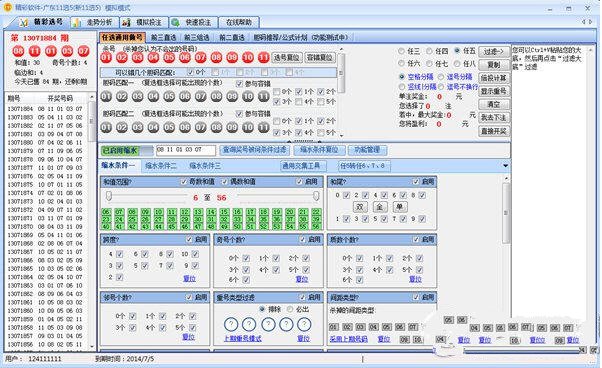Select red kill-number ball 05
The height and width of the screenshot is (368, 602).
tap(169, 58)
